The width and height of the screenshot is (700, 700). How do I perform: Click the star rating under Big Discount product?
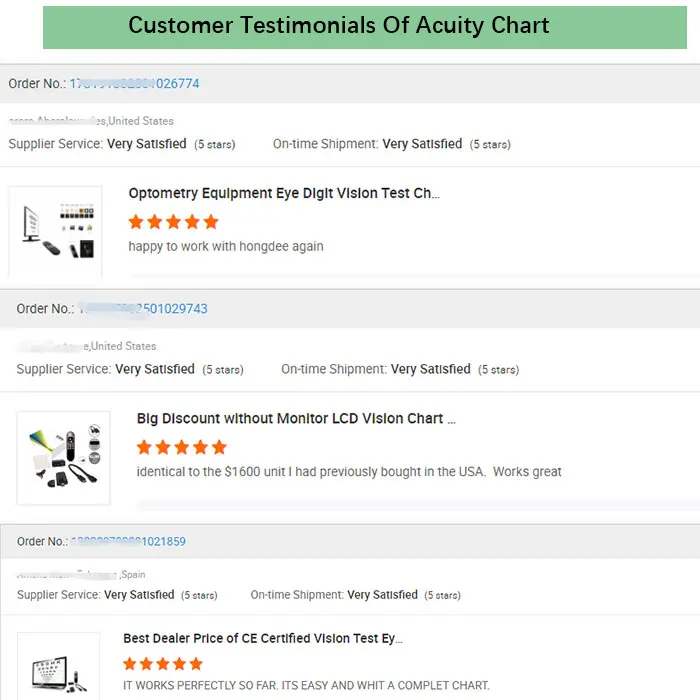(181, 447)
